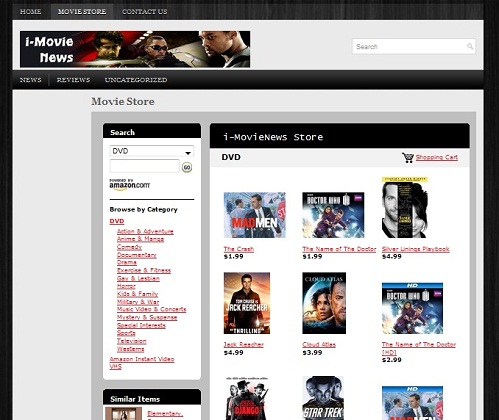Browse the Sports category
Image resolution: width=499 pixels, height=420 pixels.
[x=126, y=333]
